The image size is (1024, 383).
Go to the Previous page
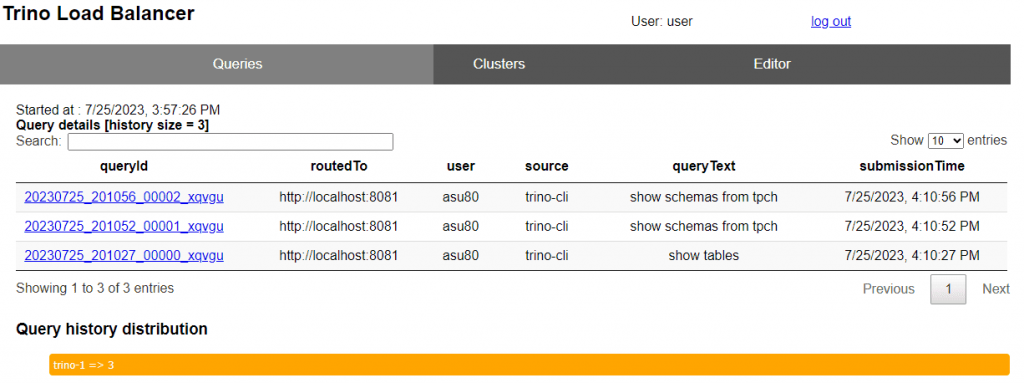tap(889, 289)
